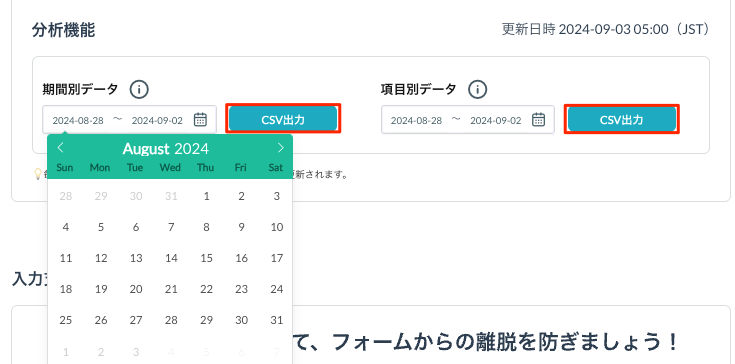The image size is (735, 364).
Task: Select August 20 in the calendar
Action: point(136,289)
